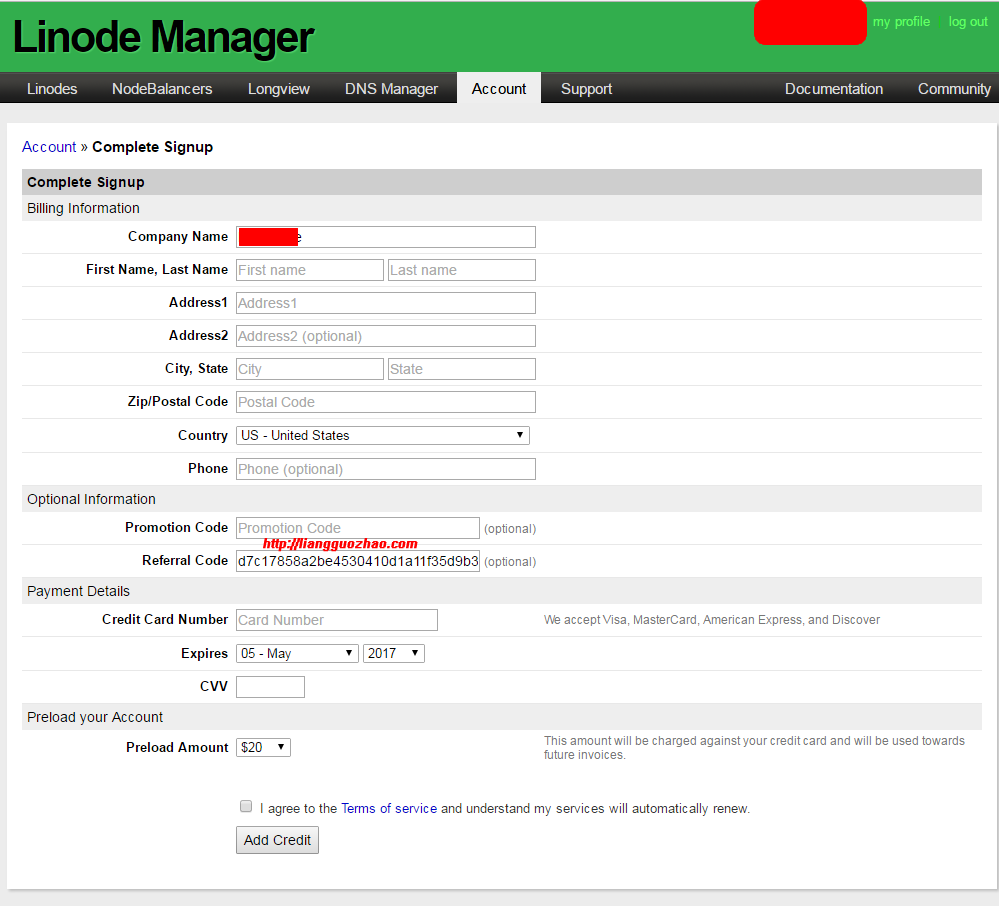Viewport: 999px width, 906px height.
Task: Click the preload amount charge note
Action: coord(754,747)
